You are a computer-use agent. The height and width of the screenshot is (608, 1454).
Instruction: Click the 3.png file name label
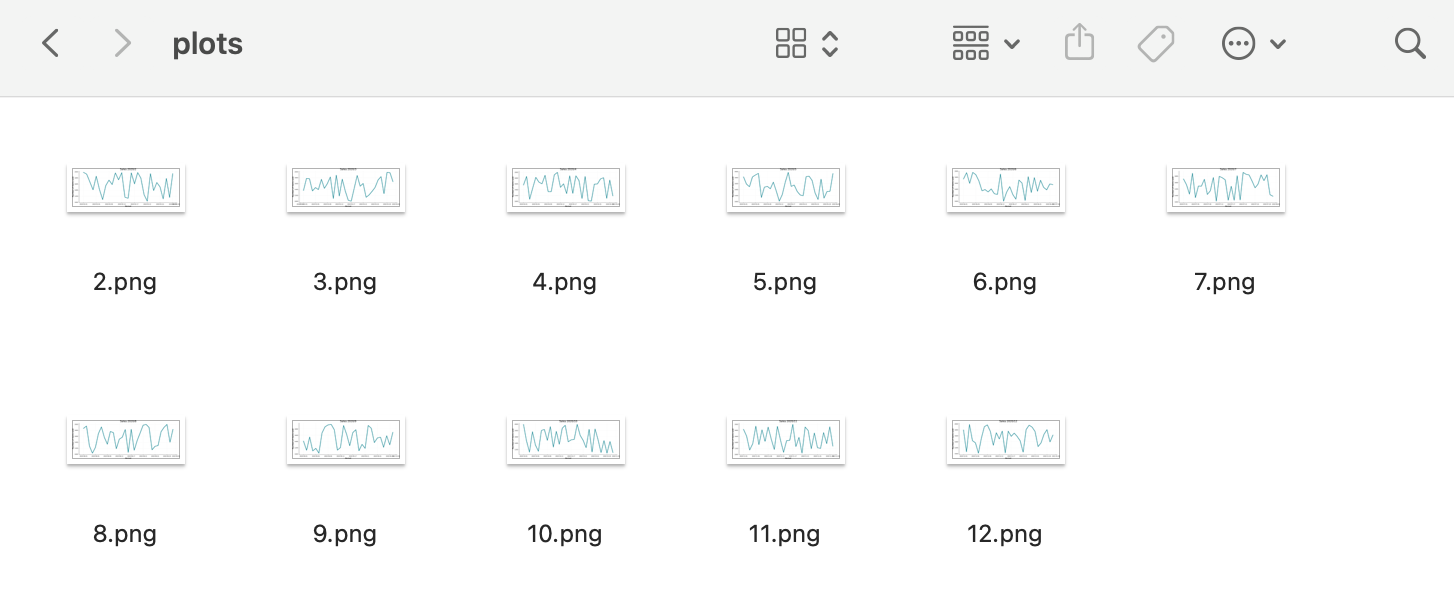click(345, 282)
